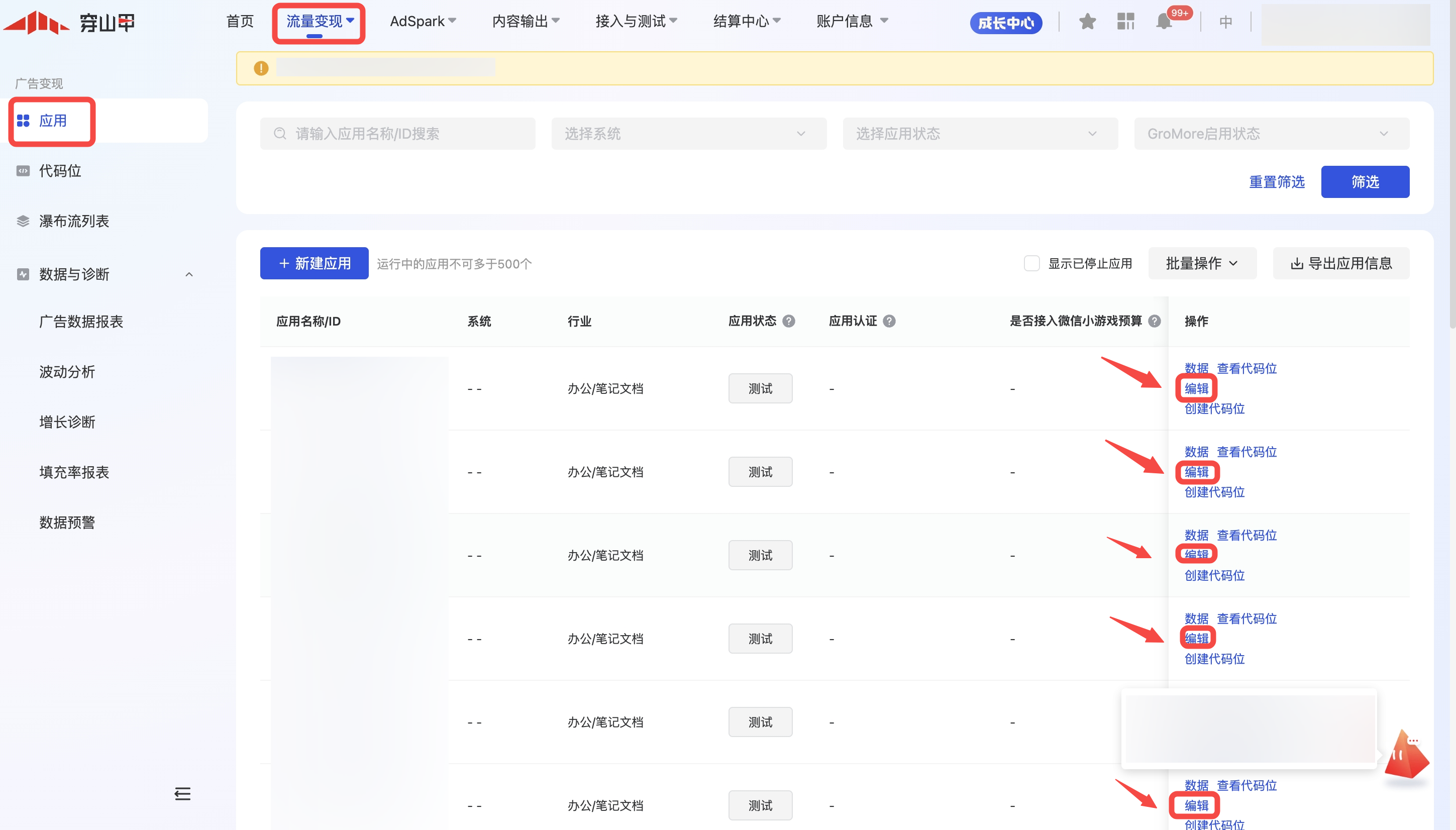Toggle the 显示已停止应用 checkbox

pyautogui.click(x=1031, y=263)
